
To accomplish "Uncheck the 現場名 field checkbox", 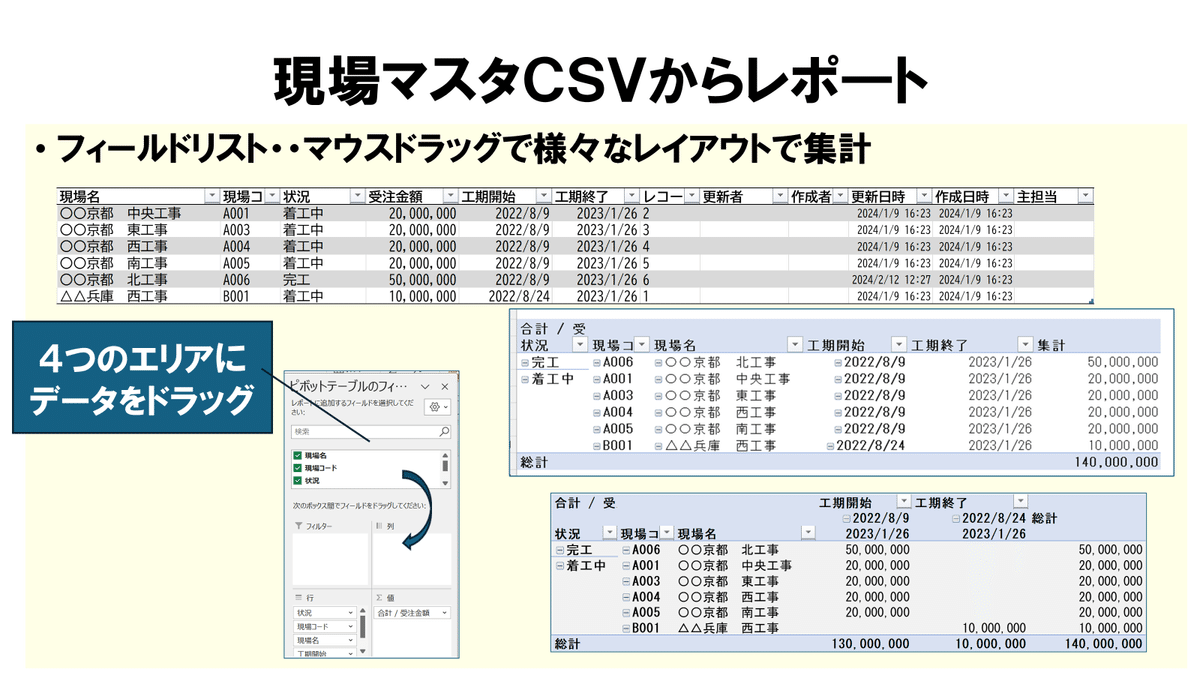I will pos(297,455).
